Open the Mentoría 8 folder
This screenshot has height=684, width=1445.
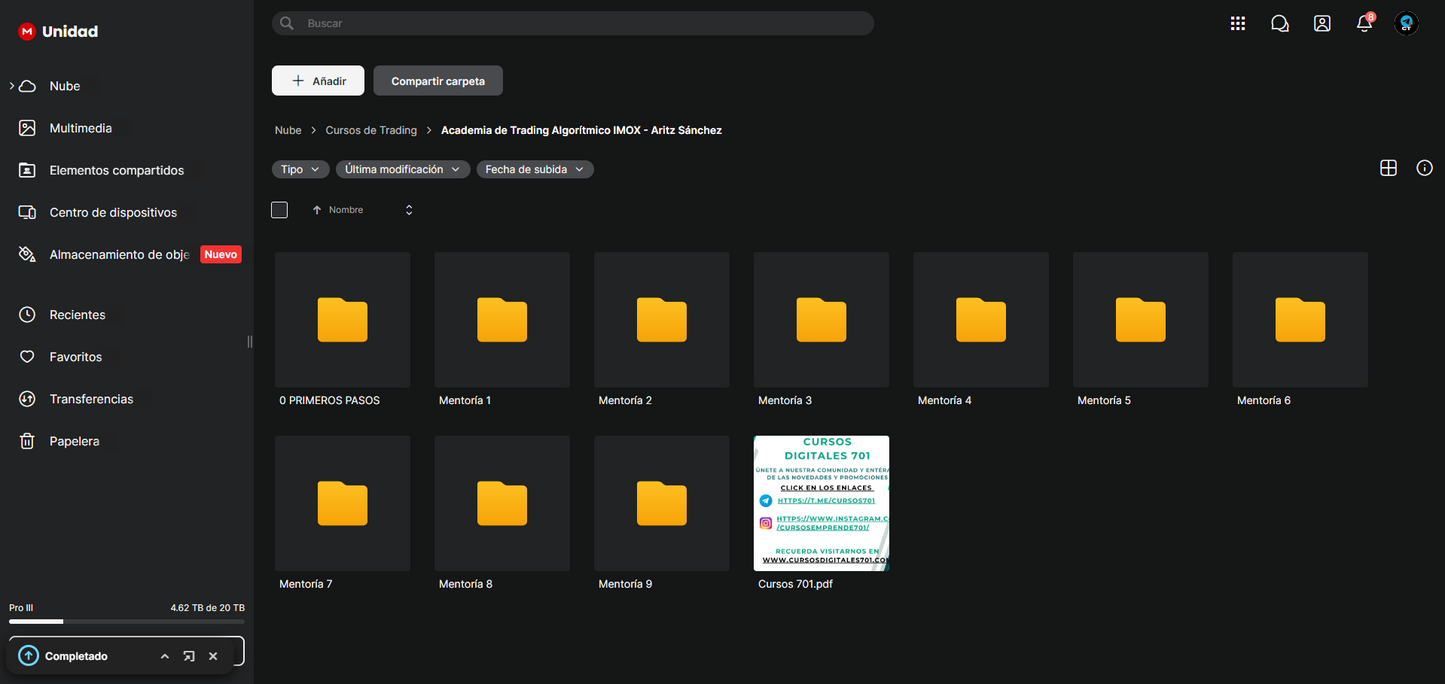pyautogui.click(x=502, y=503)
